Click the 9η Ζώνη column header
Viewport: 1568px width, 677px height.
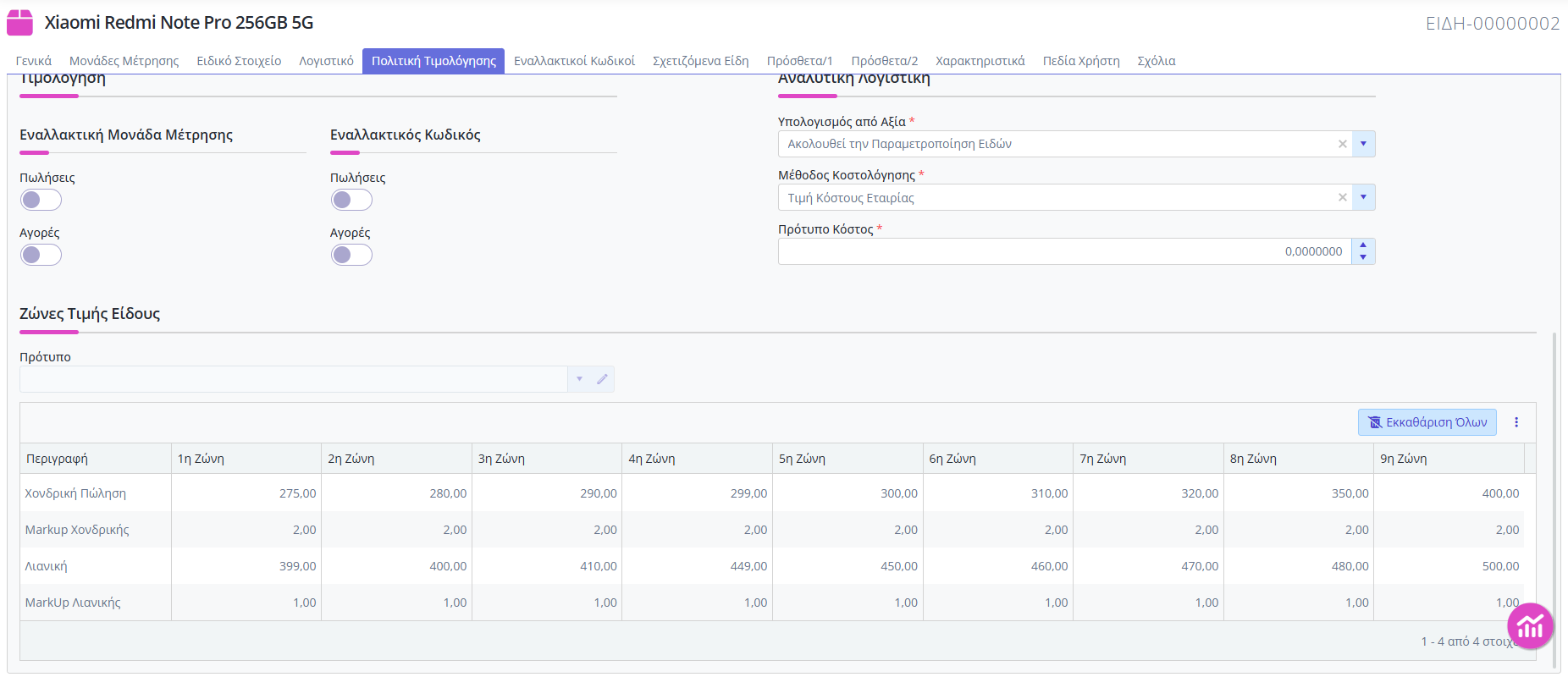(x=1449, y=459)
